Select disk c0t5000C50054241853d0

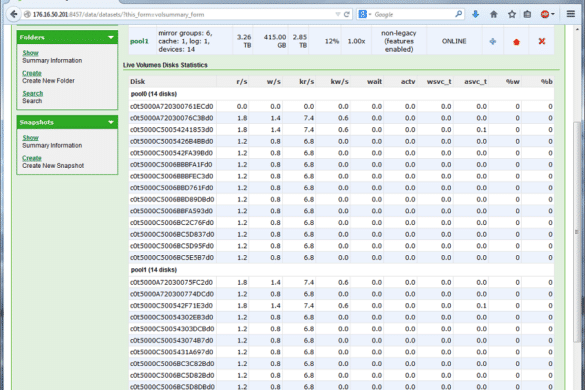[x=172, y=130]
